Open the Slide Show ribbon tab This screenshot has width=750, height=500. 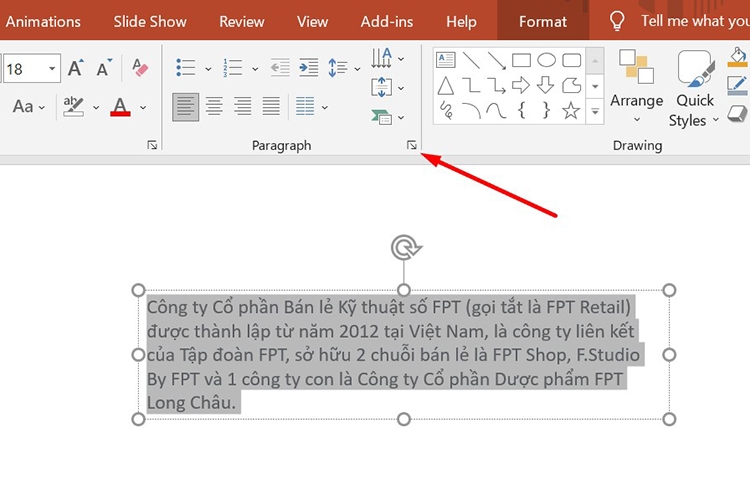150,22
